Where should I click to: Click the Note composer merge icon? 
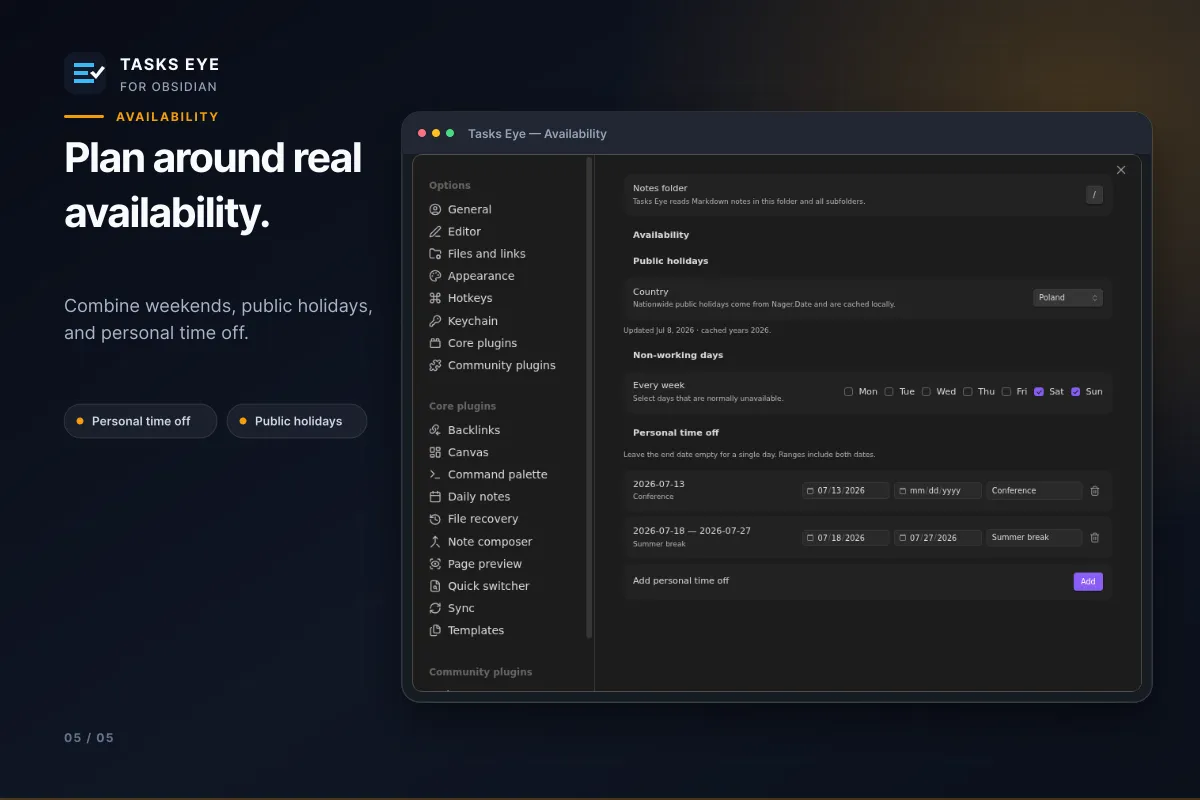[435, 541]
